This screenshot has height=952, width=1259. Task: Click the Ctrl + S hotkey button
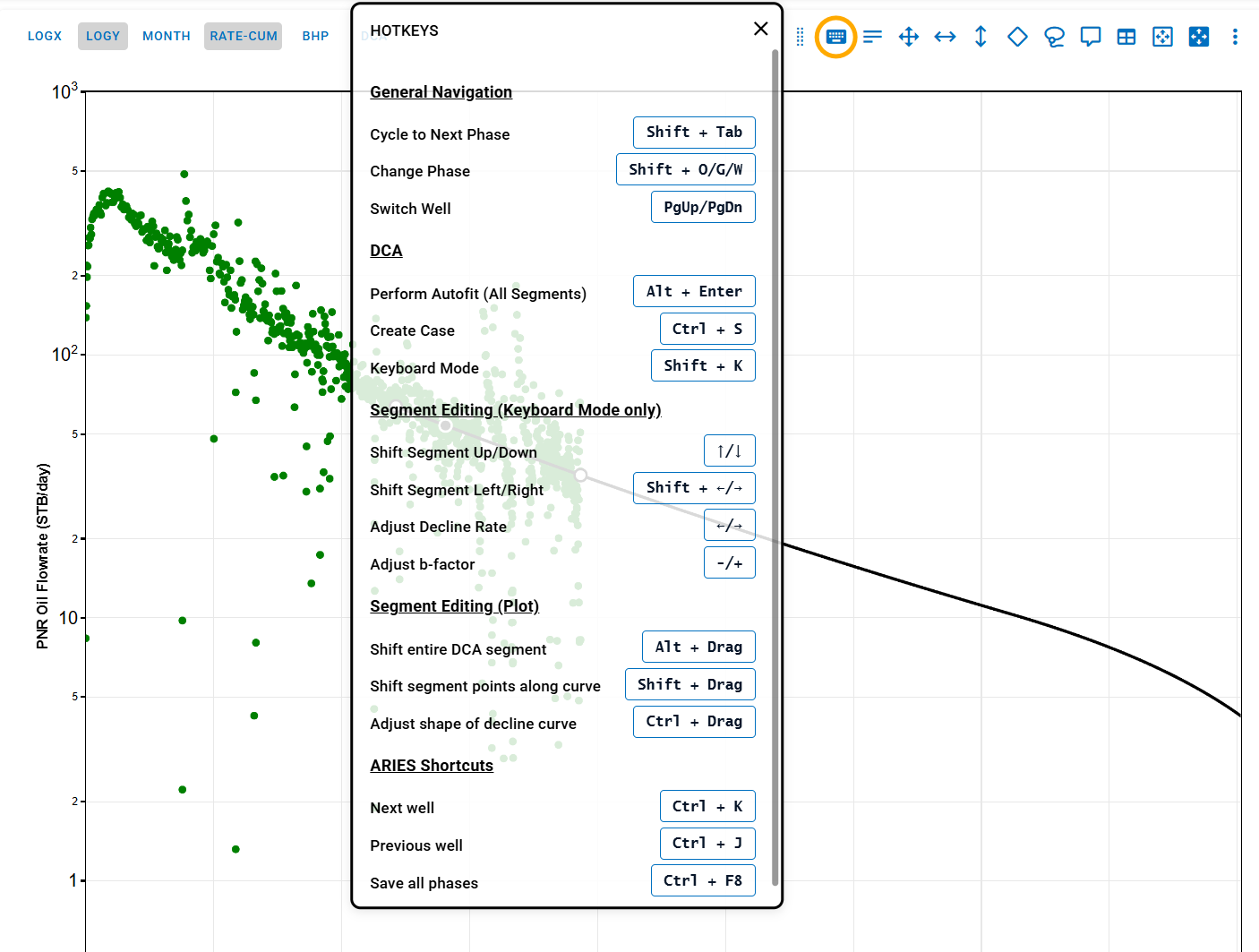pos(707,329)
